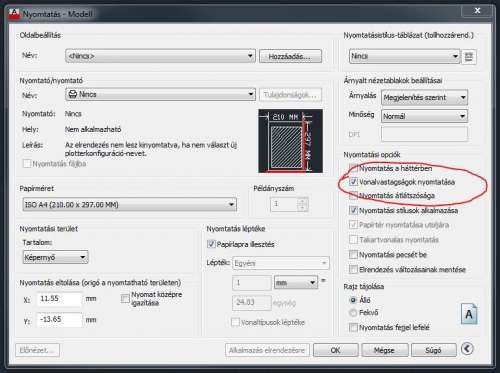500x373 pixels.
Task: Open help with the Súgó button
Action: pos(433,350)
